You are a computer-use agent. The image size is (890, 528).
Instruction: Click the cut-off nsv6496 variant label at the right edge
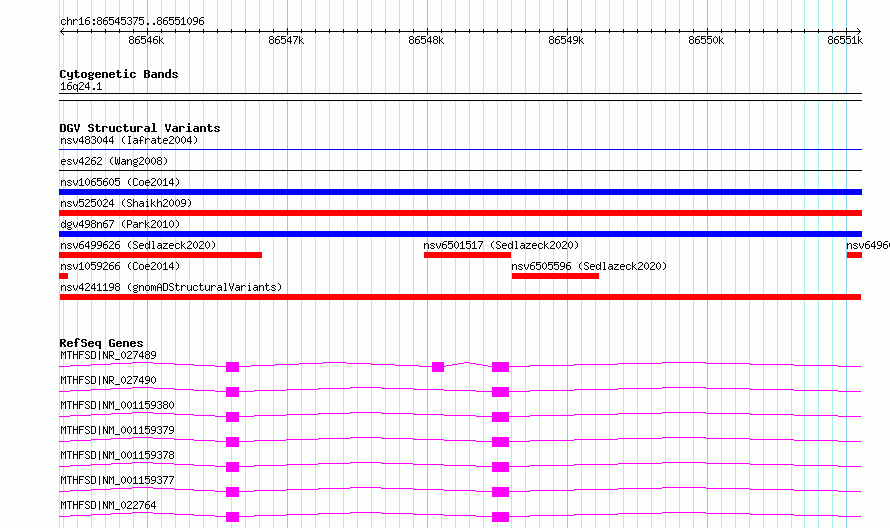point(868,245)
